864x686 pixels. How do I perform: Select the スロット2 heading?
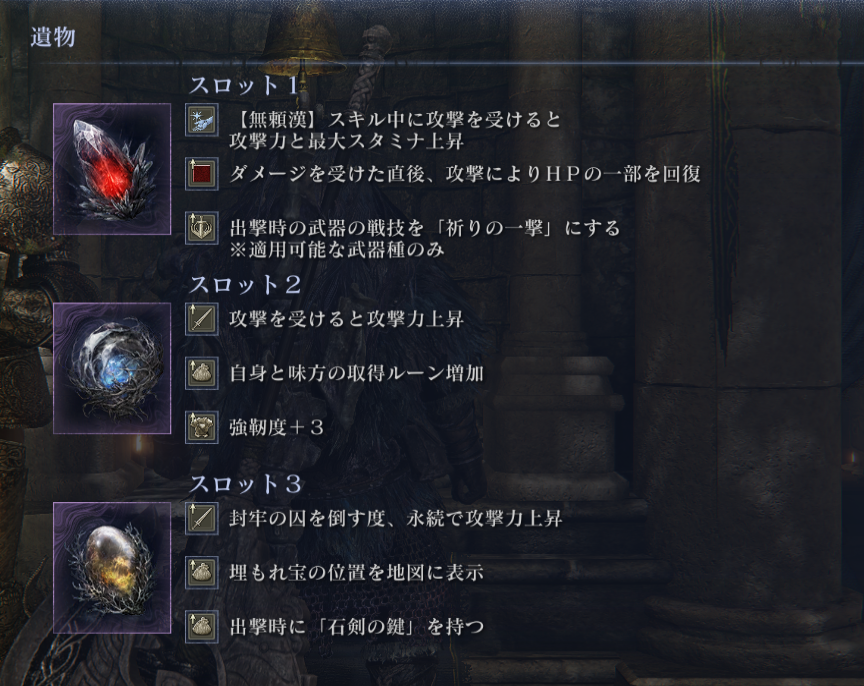[x=245, y=285]
